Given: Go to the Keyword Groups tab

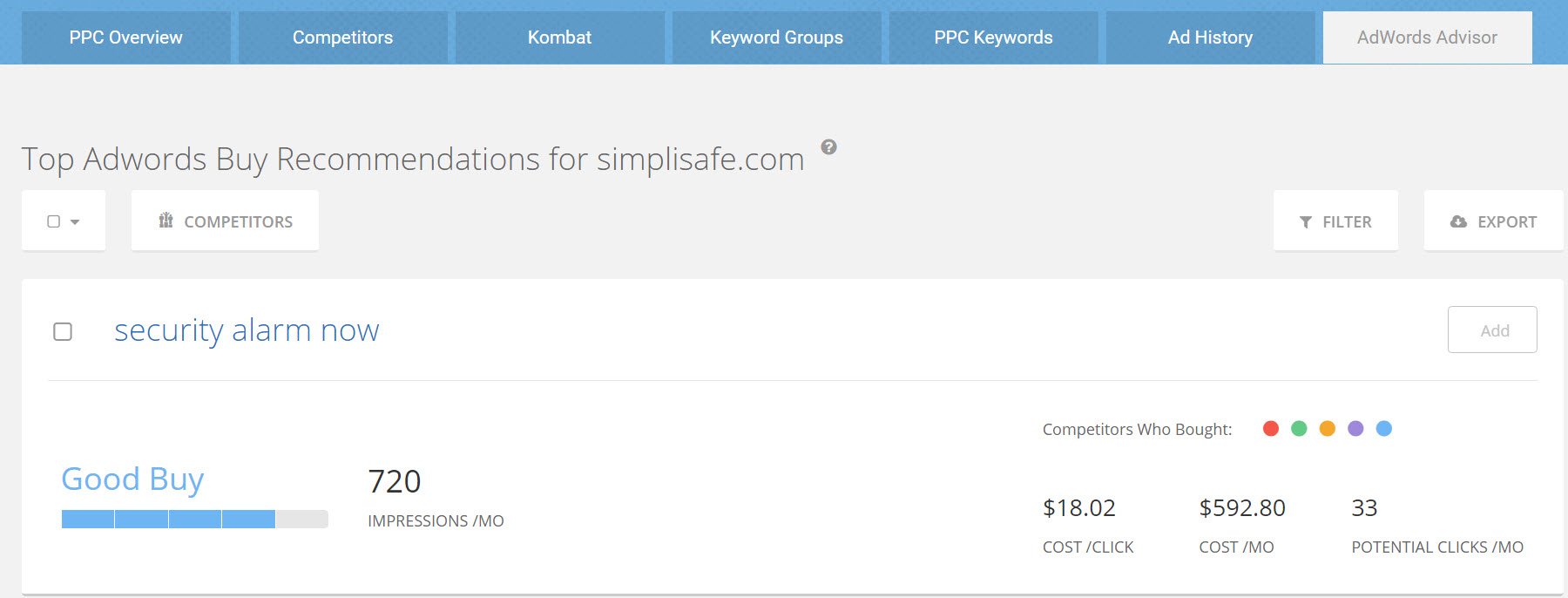Looking at the screenshot, I should pyautogui.click(x=776, y=37).
